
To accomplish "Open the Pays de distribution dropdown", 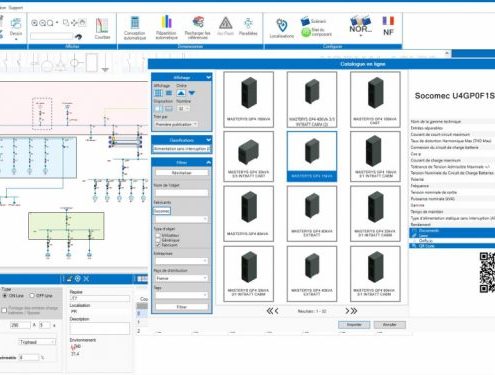I will (181, 278).
